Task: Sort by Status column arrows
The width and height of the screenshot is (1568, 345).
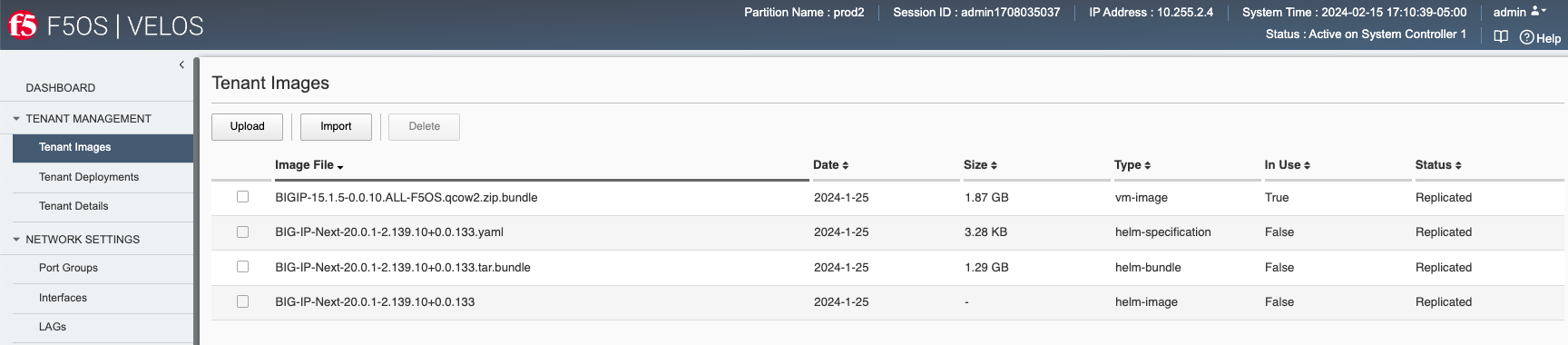Action: [x=1457, y=165]
